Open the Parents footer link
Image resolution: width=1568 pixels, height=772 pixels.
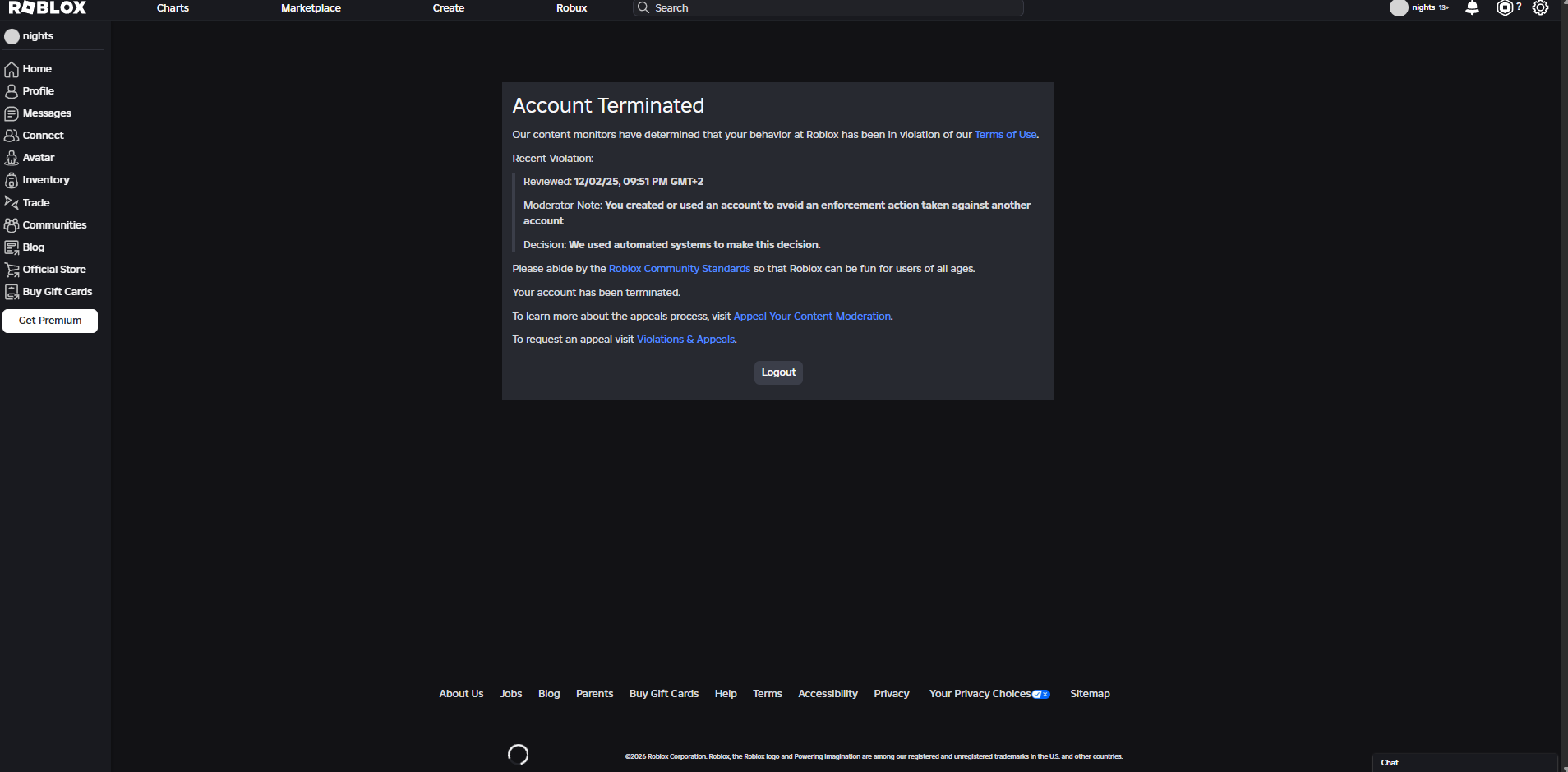click(594, 694)
